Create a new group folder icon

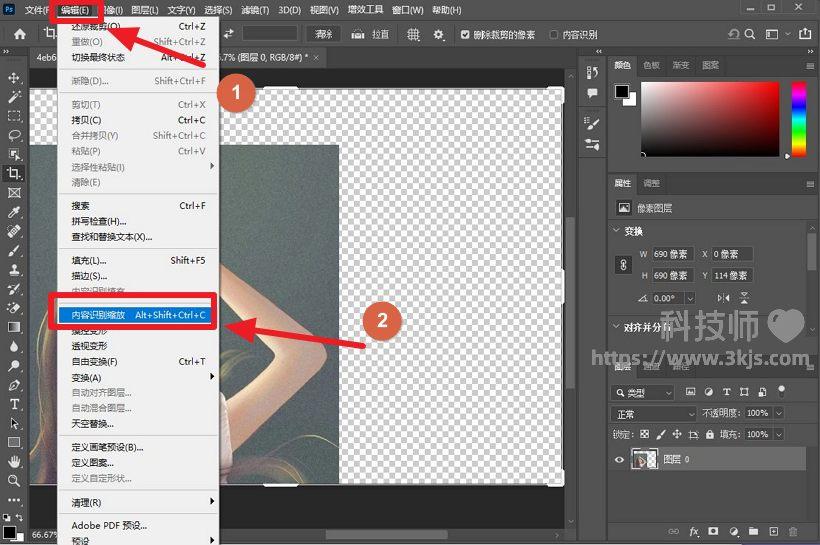pyautogui.click(x=753, y=531)
